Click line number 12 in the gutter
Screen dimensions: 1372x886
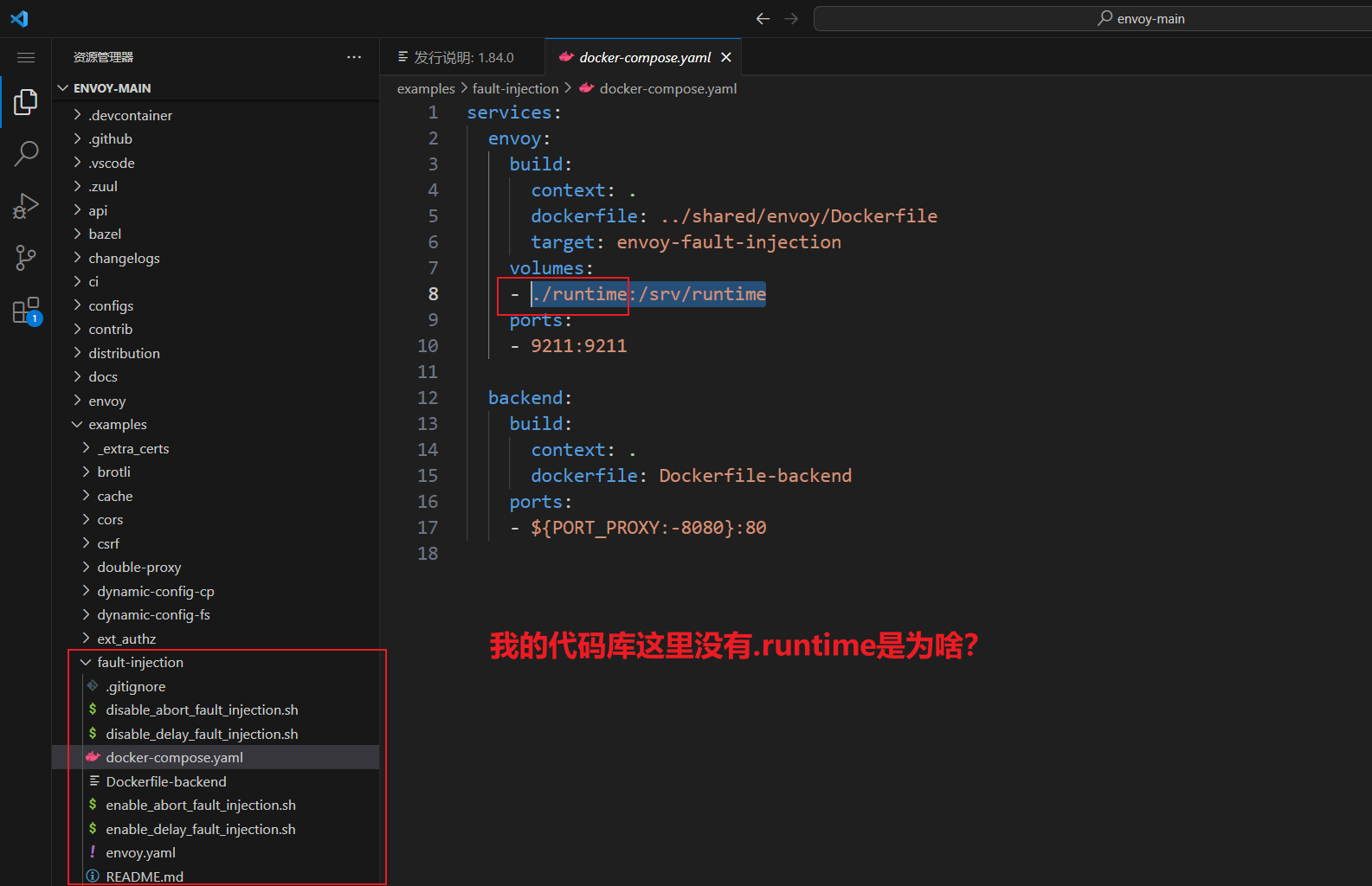(428, 398)
